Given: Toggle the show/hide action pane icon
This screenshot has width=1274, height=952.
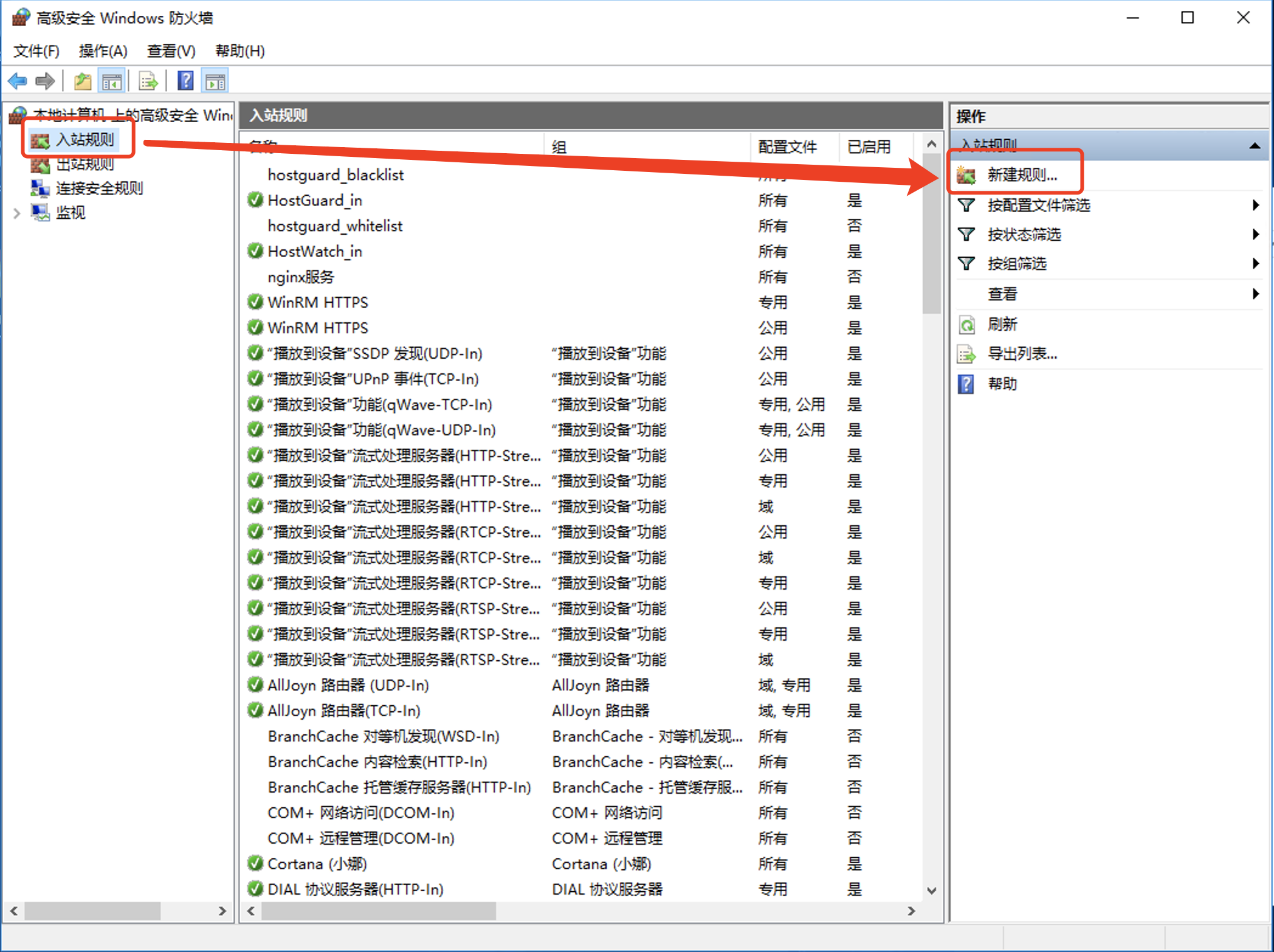Looking at the screenshot, I should (215, 81).
